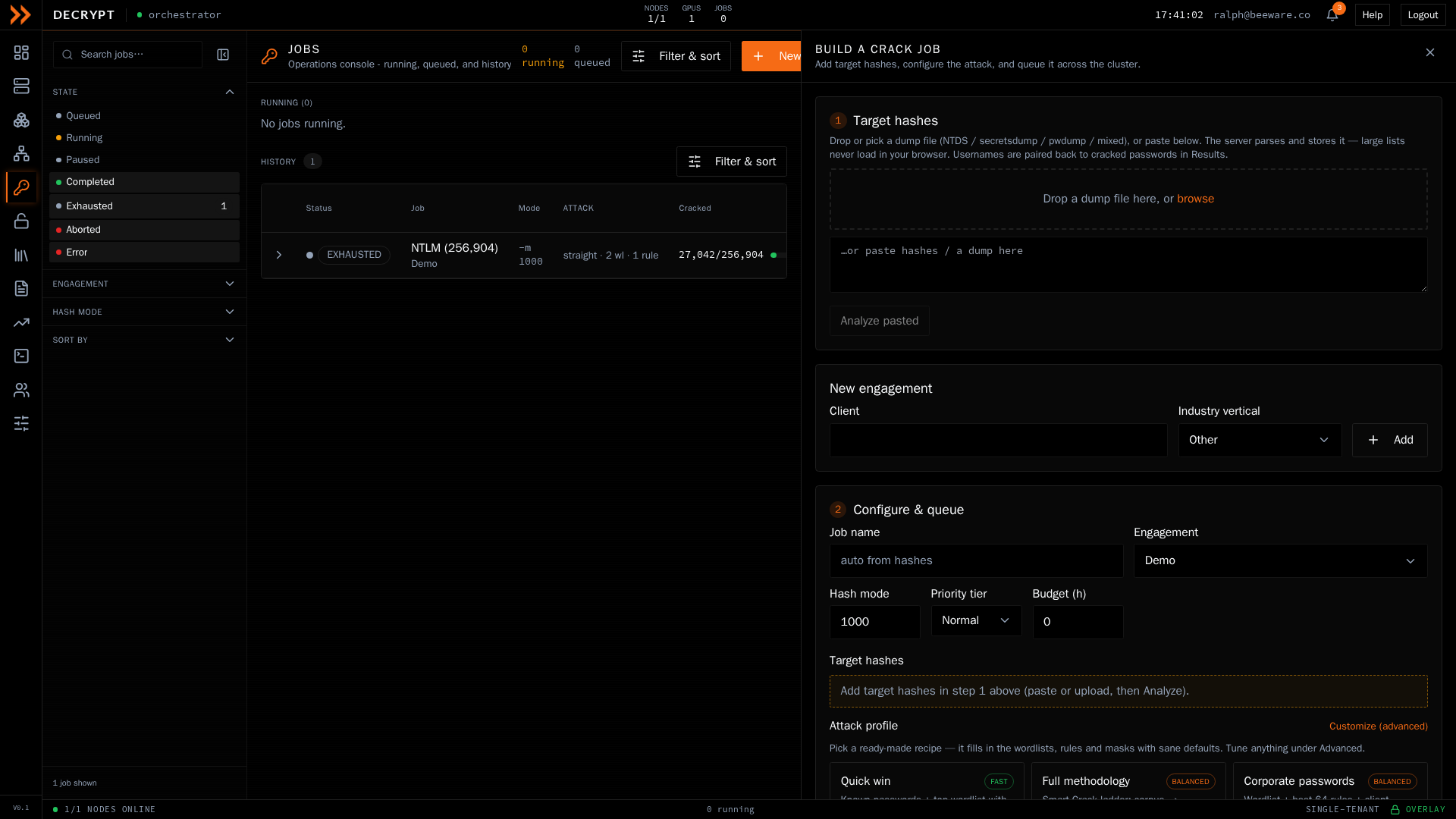Viewport: 1456px width, 819px height.
Task: Click the 'straight · 2 wl · 1 rule' cell
Action: pos(610,256)
